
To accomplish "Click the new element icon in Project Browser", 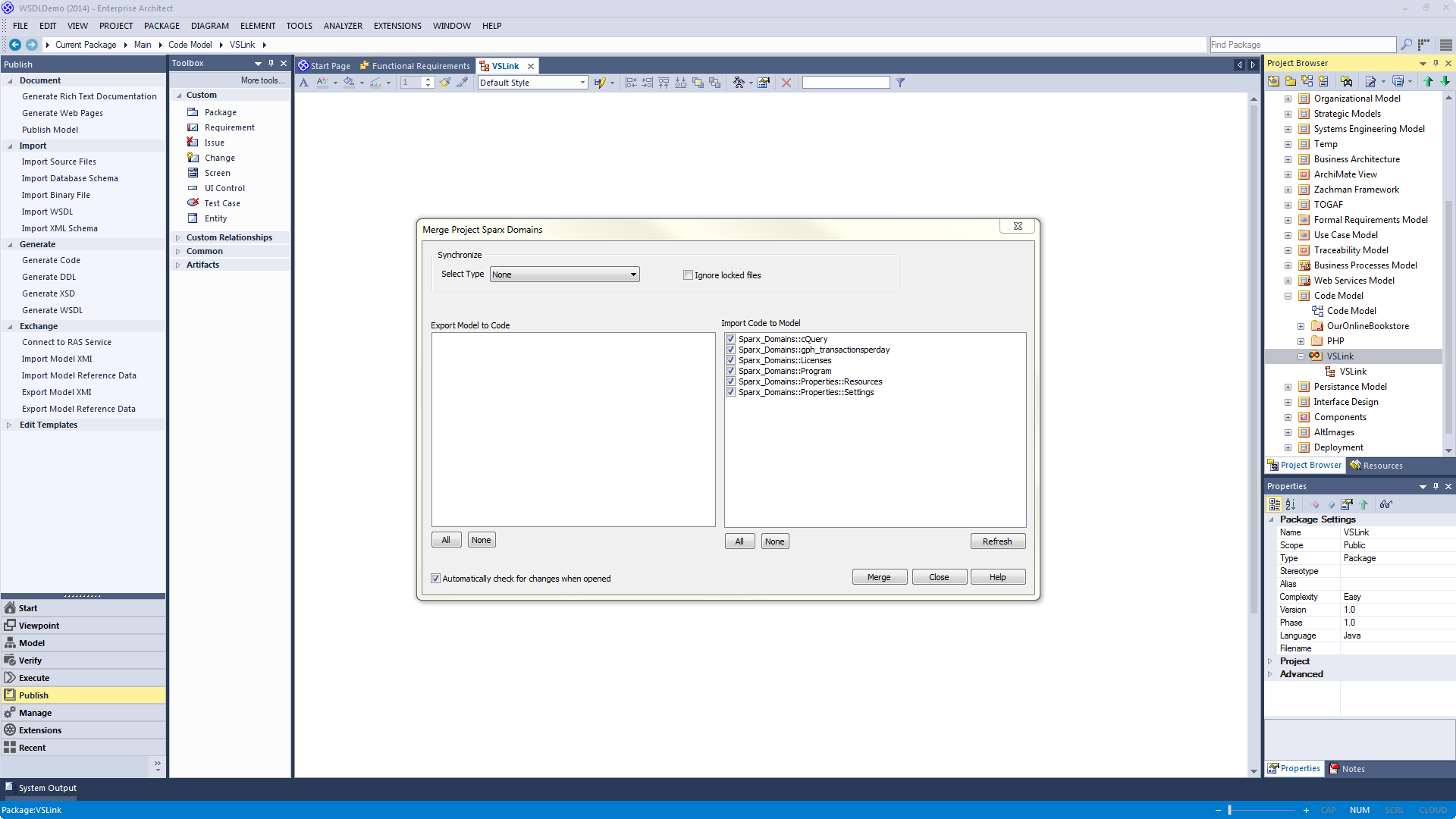I will point(1324,81).
